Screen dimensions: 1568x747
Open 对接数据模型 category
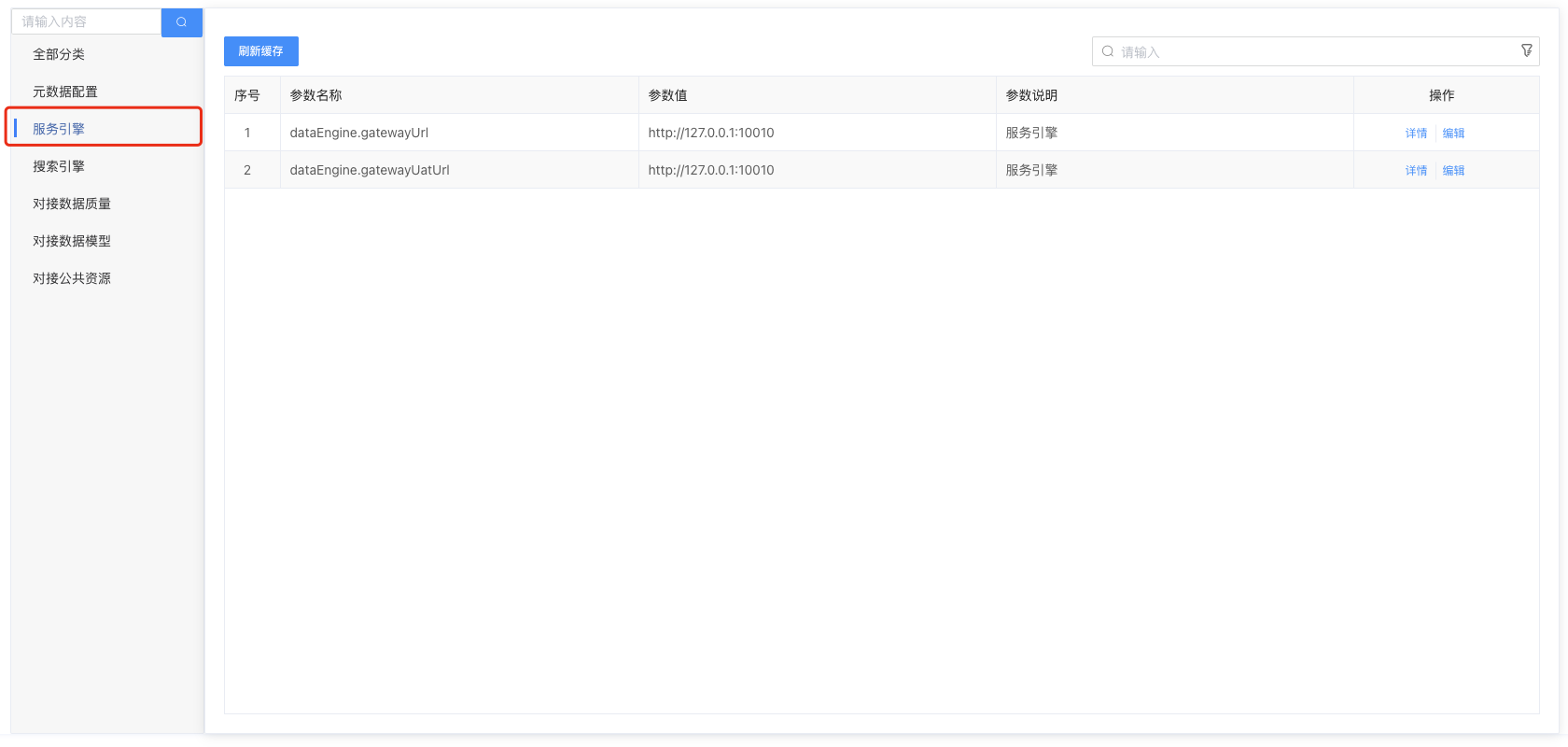(x=72, y=241)
